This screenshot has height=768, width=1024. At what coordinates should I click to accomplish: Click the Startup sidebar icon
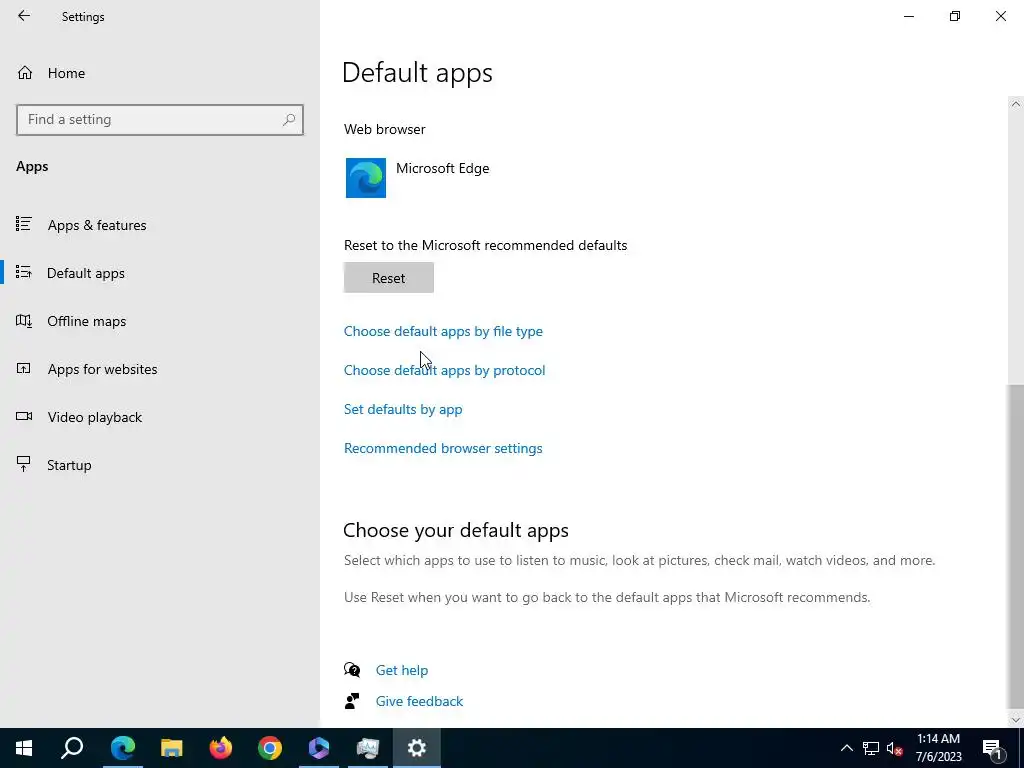pos(24,464)
